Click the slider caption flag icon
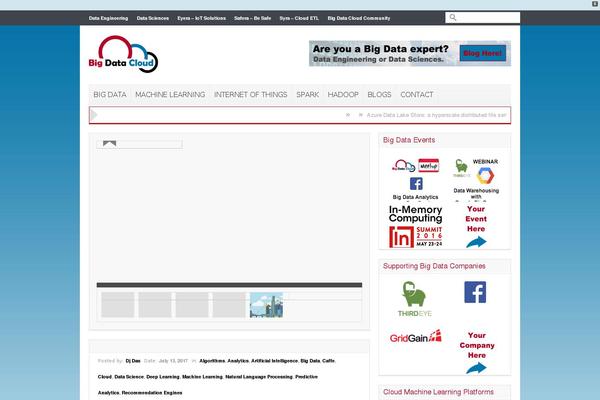The image size is (600, 400). 109,144
